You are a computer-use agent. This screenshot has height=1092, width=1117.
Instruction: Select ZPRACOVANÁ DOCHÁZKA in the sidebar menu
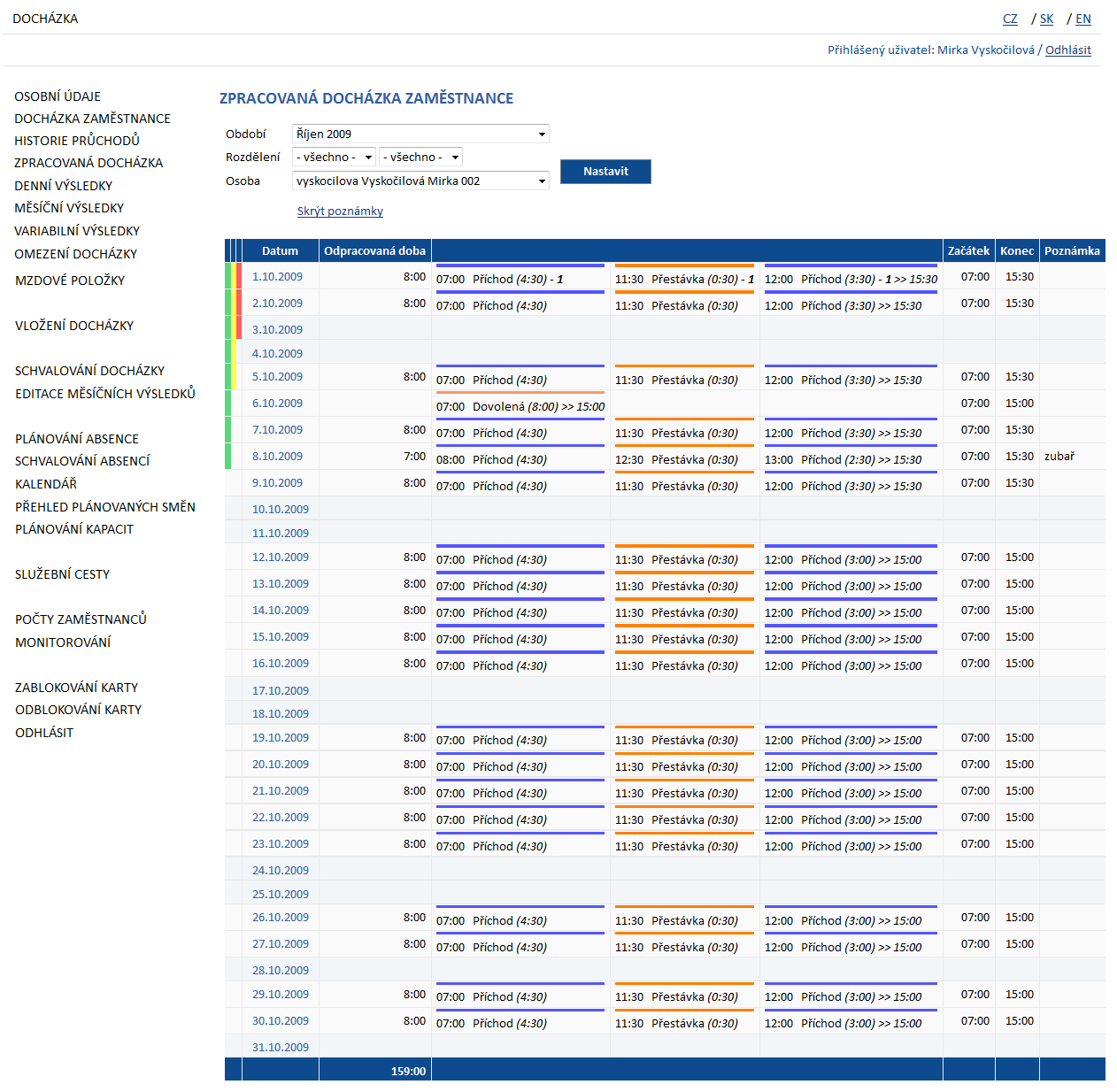pos(89,163)
